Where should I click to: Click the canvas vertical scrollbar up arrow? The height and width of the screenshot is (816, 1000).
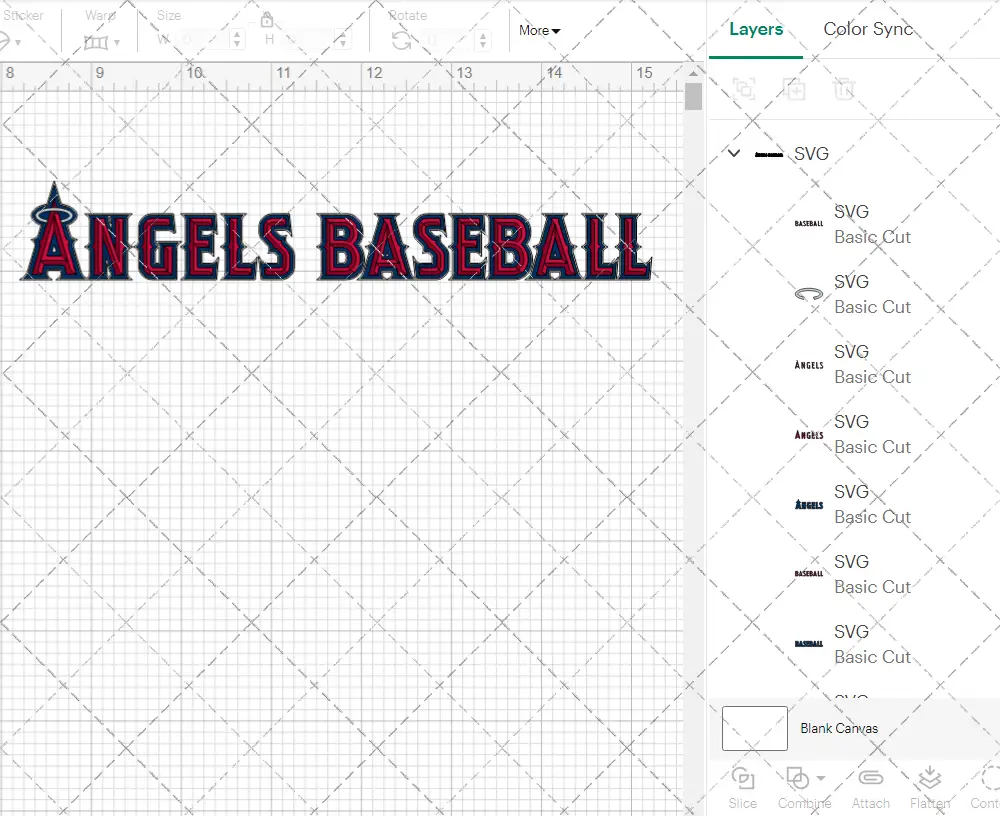(x=694, y=73)
